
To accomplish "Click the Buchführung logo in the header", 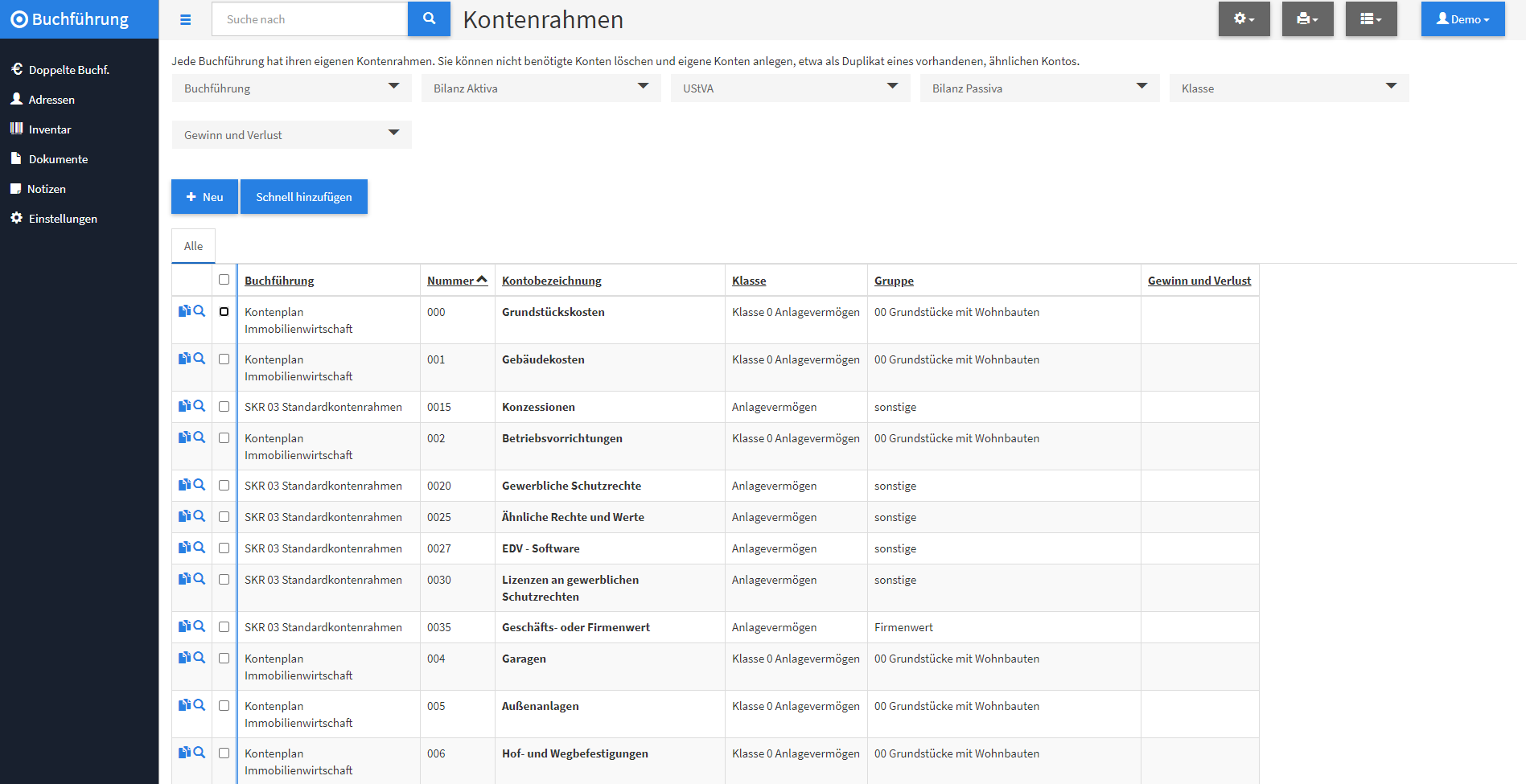I will tap(70, 19).
